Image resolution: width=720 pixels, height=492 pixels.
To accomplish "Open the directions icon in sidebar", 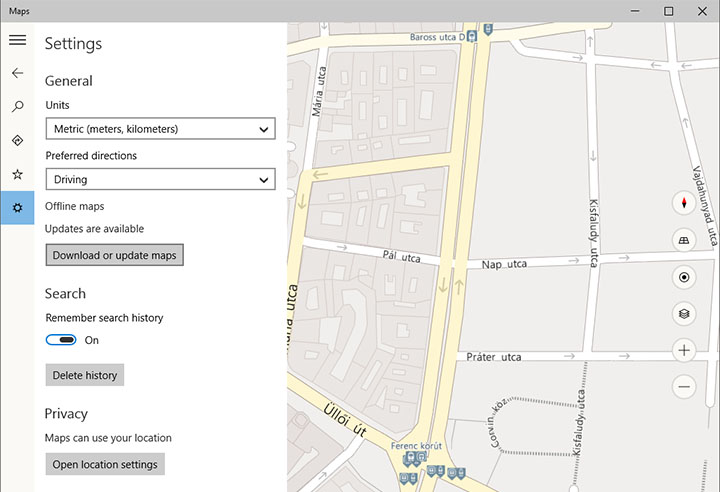I will (x=17, y=140).
